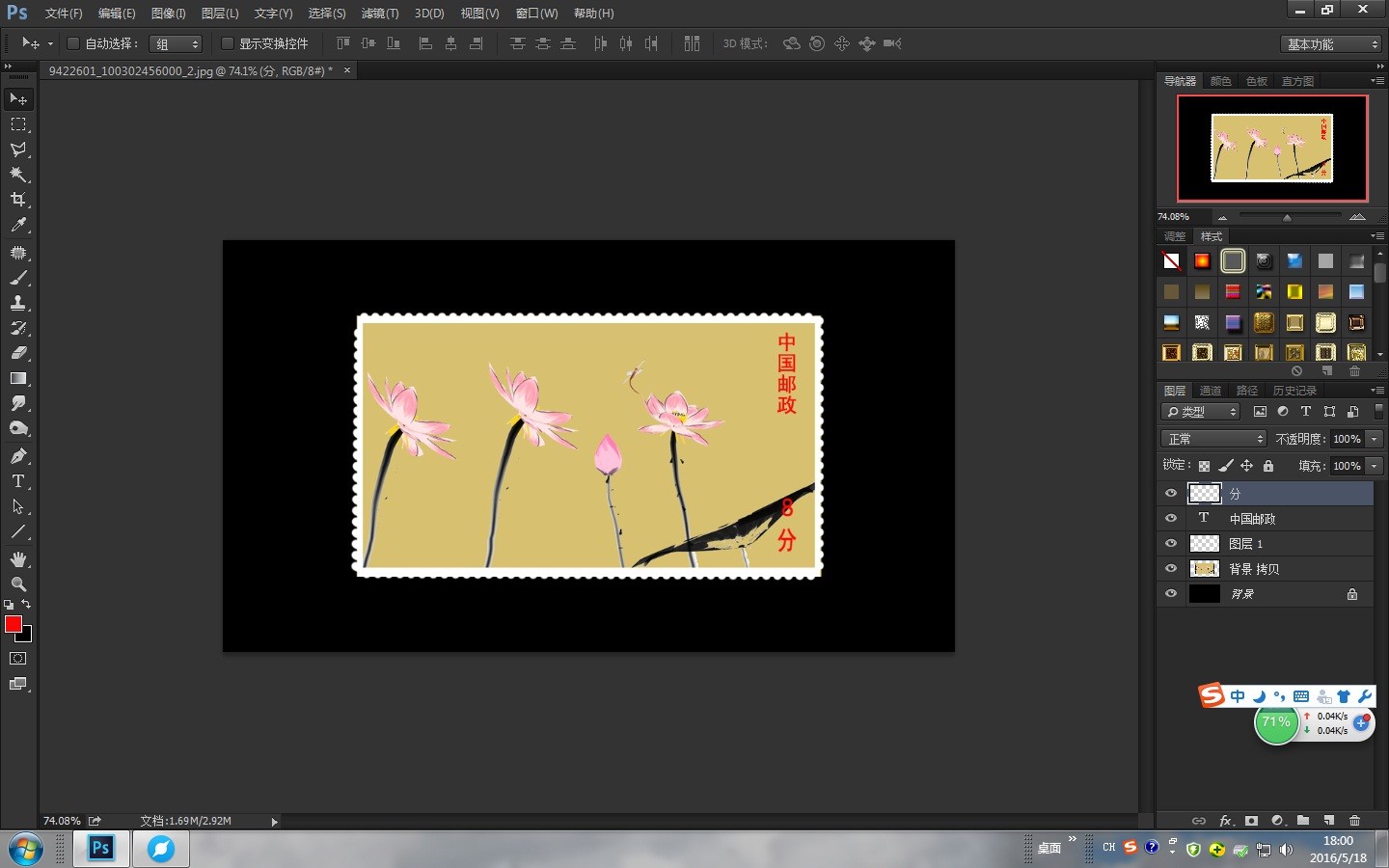
Task: Select the Eyedropper tool
Action: coord(18,225)
